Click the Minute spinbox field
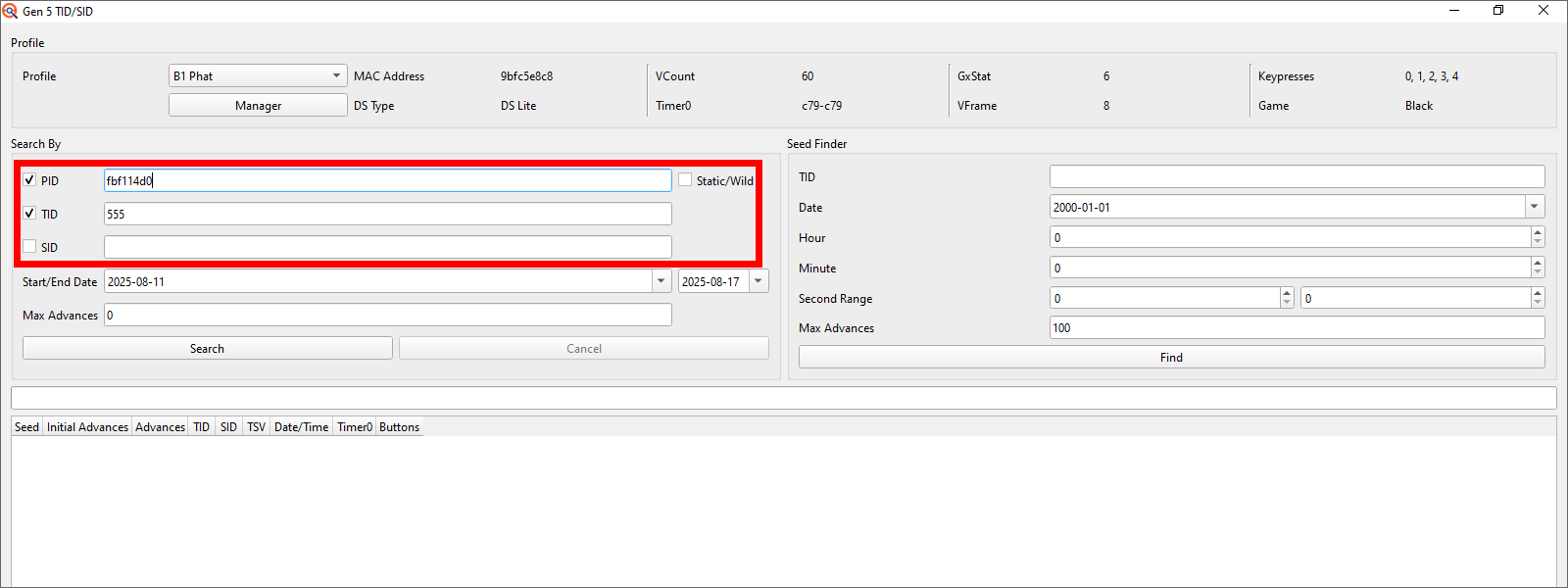The height and width of the screenshot is (588, 1568). [x=1290, y=268]
